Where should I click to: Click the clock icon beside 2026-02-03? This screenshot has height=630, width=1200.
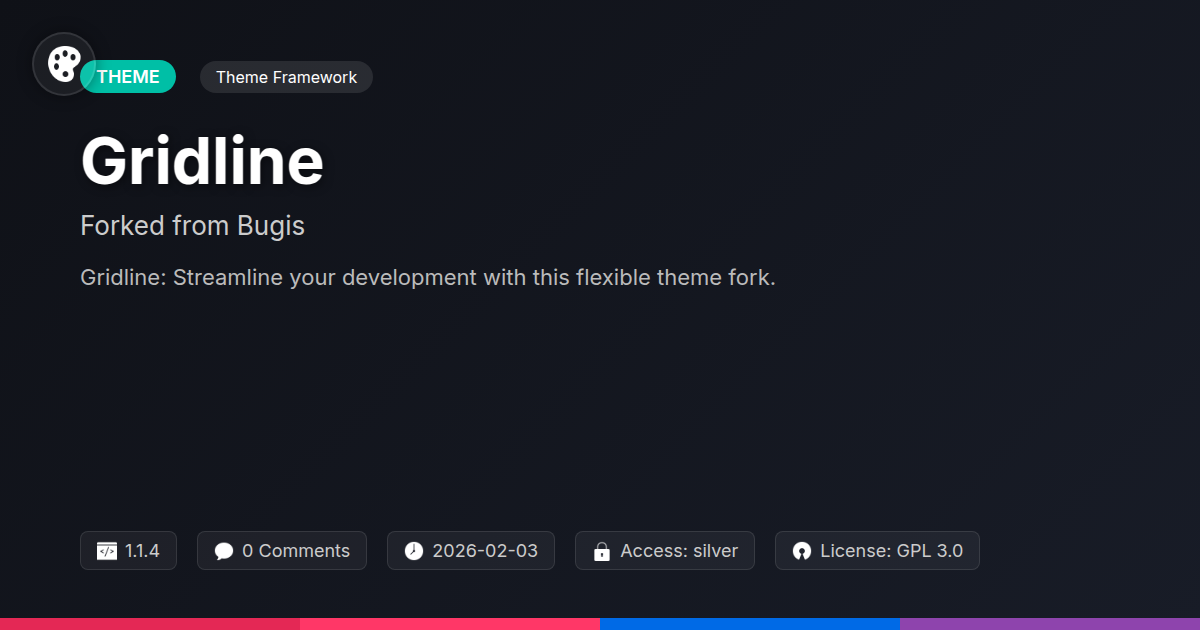click(x=414, y=551)
